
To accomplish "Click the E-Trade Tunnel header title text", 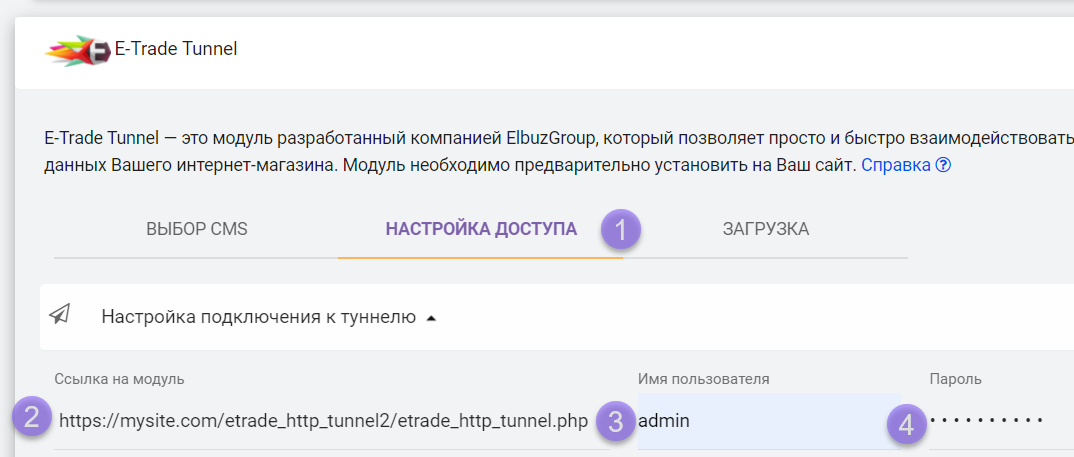I will pos(176,49).
